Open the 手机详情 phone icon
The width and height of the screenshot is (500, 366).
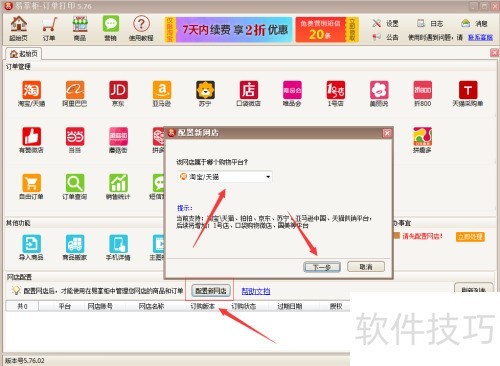(x=118, y=248)
